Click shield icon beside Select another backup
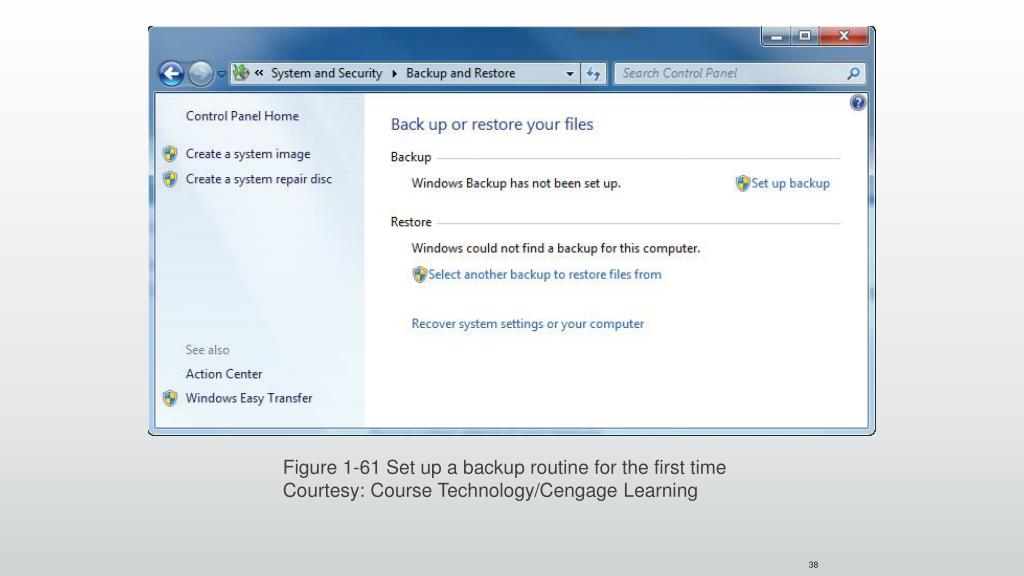The width and height of the screenshot is (1024, 576). 419,275
